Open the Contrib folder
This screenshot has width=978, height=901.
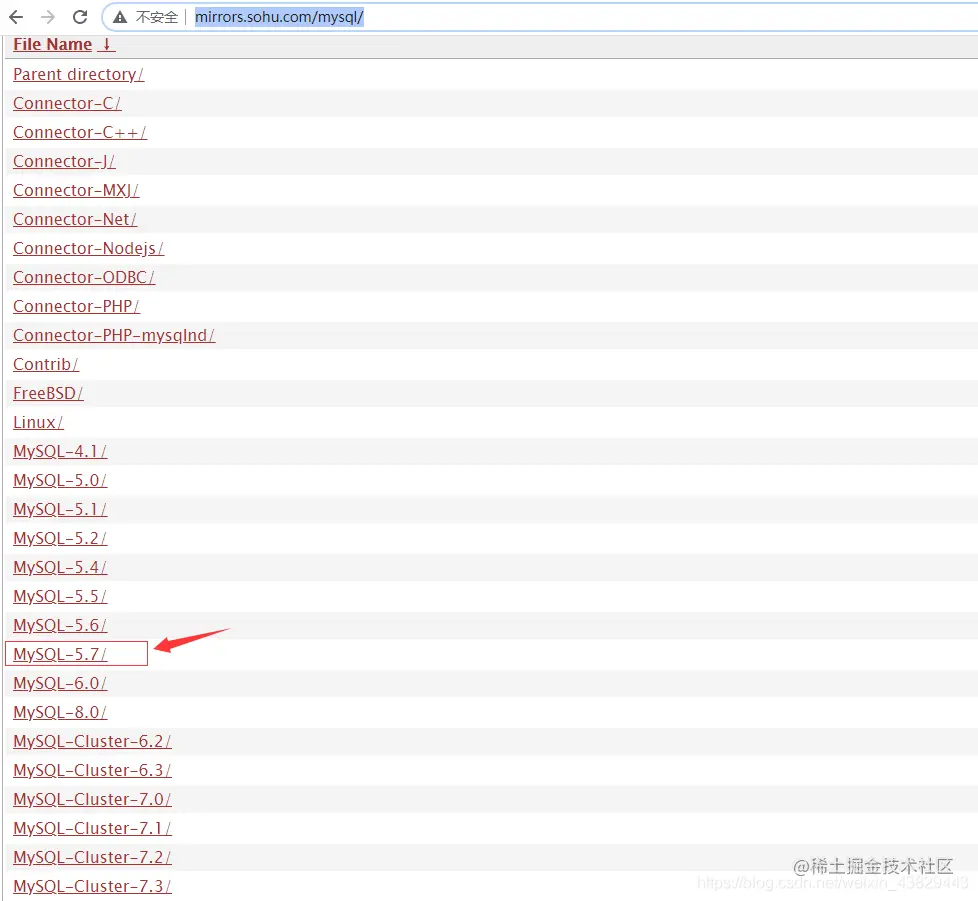tap(46, 364)
